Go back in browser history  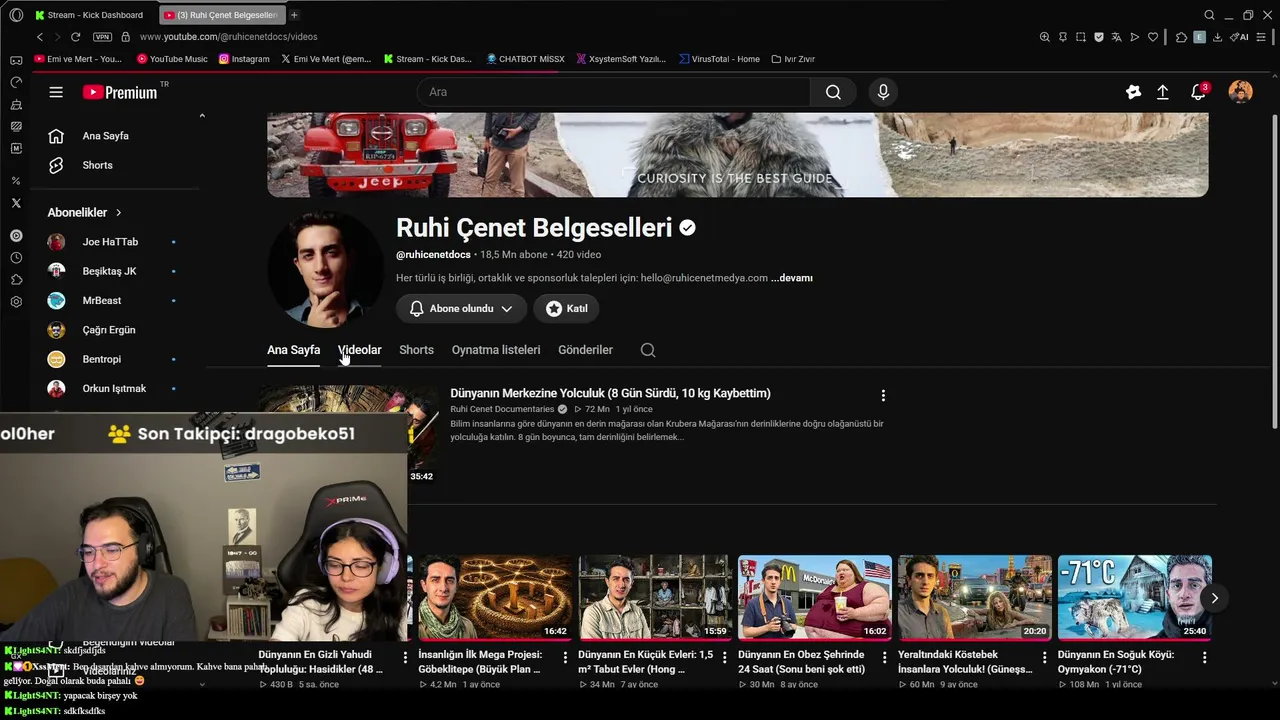click(x=40, y=37)
